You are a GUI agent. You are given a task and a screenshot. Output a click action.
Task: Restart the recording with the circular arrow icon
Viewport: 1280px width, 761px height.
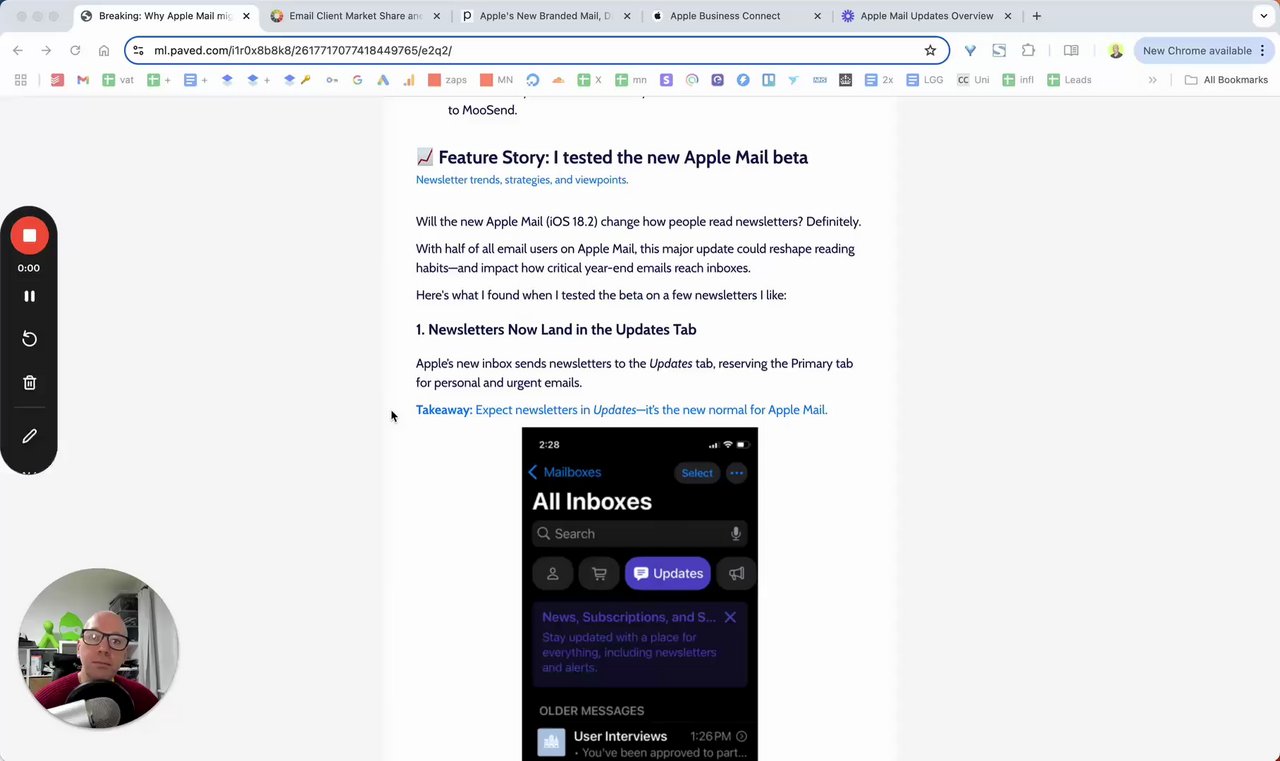[x=29, y=339]
